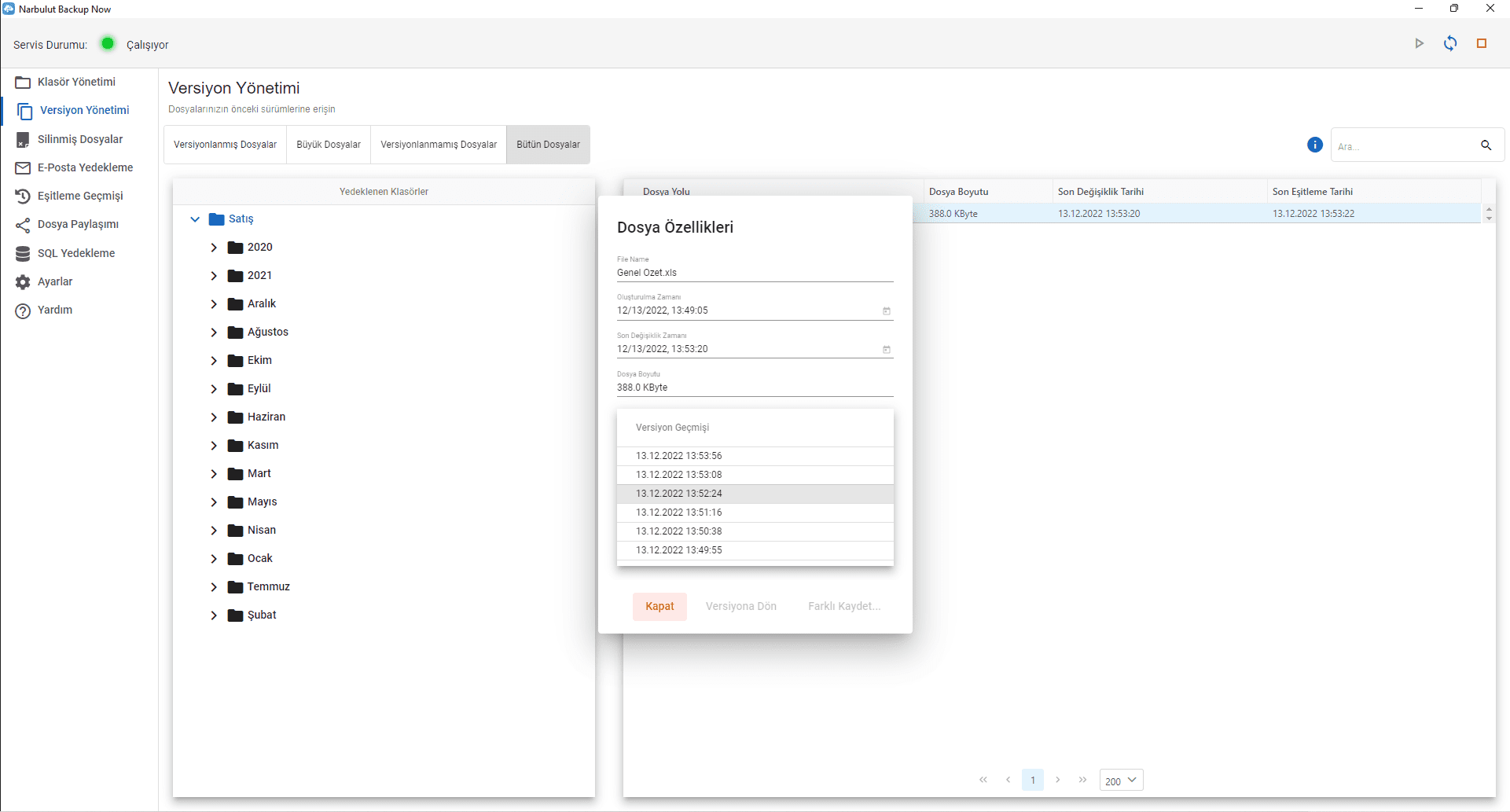Open Ayarlar settings page
This screenshot has width=1510, height=812.
(55, 281)
